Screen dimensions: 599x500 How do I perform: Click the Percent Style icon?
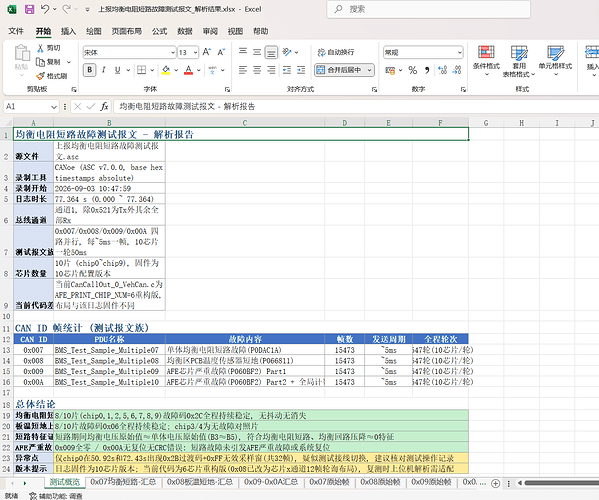413,70
